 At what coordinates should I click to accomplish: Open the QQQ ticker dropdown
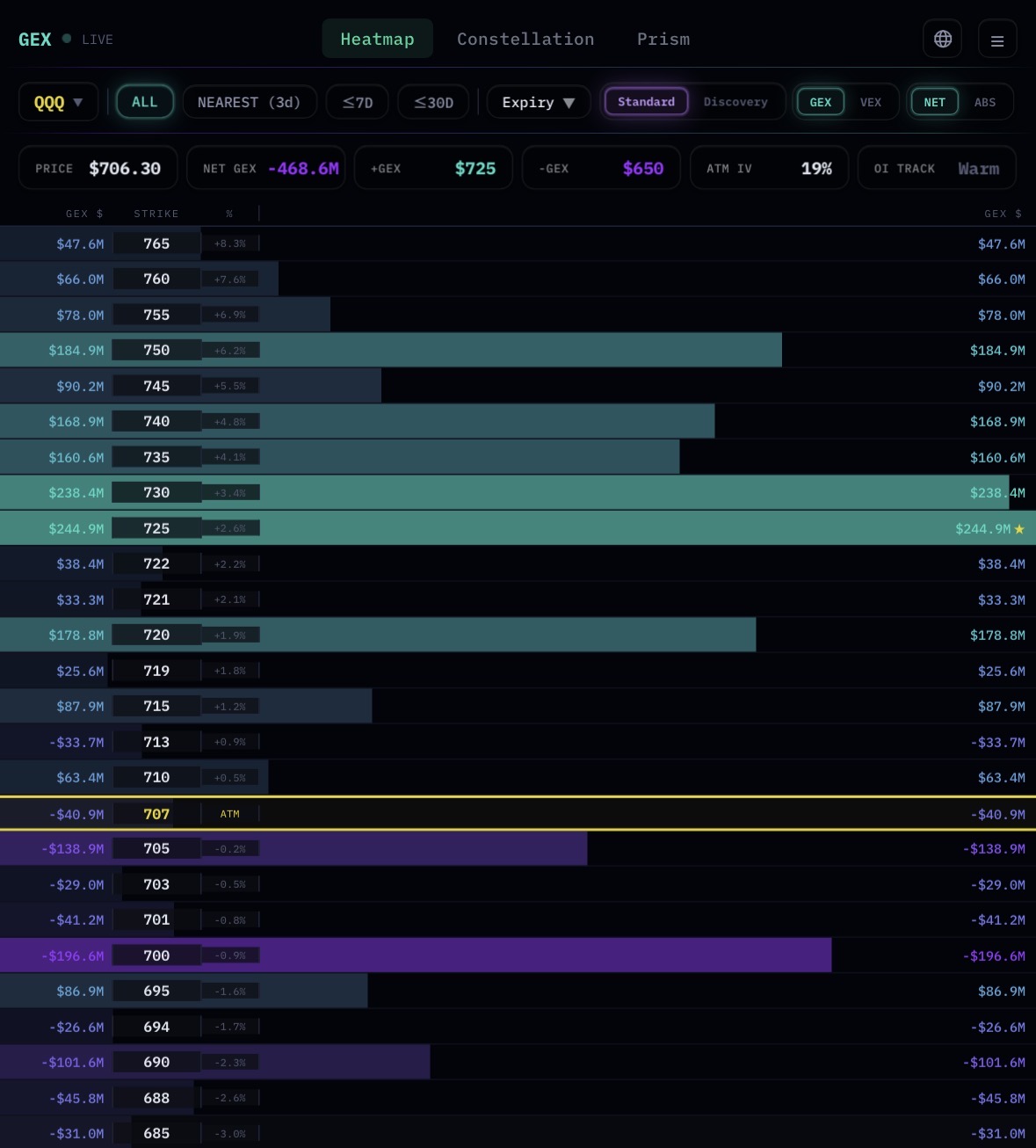[58, 102]
